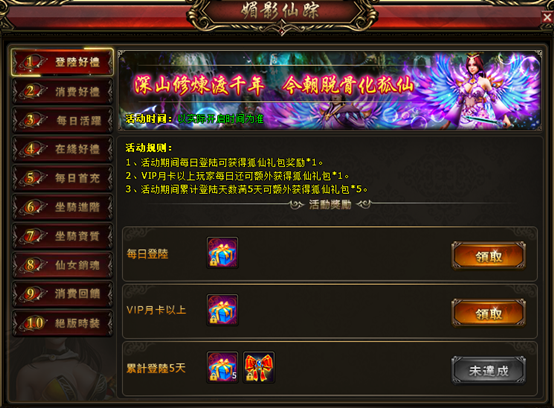Screen dimensions: 554x408
Task: Open tab 7 坐騎資質
Action: click(63, 236)
